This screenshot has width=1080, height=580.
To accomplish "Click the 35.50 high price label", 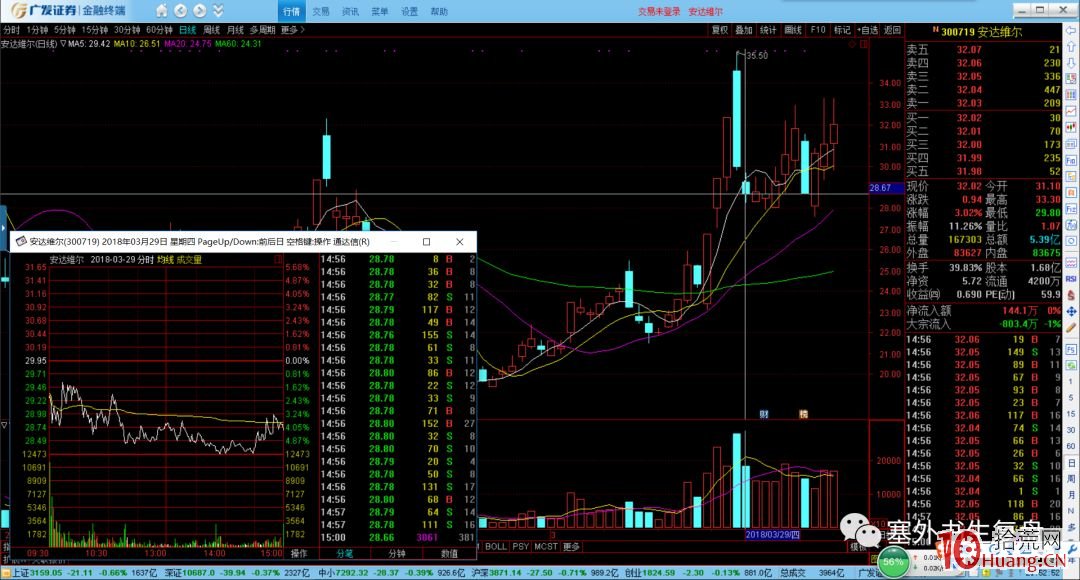I will click(757, 55).
